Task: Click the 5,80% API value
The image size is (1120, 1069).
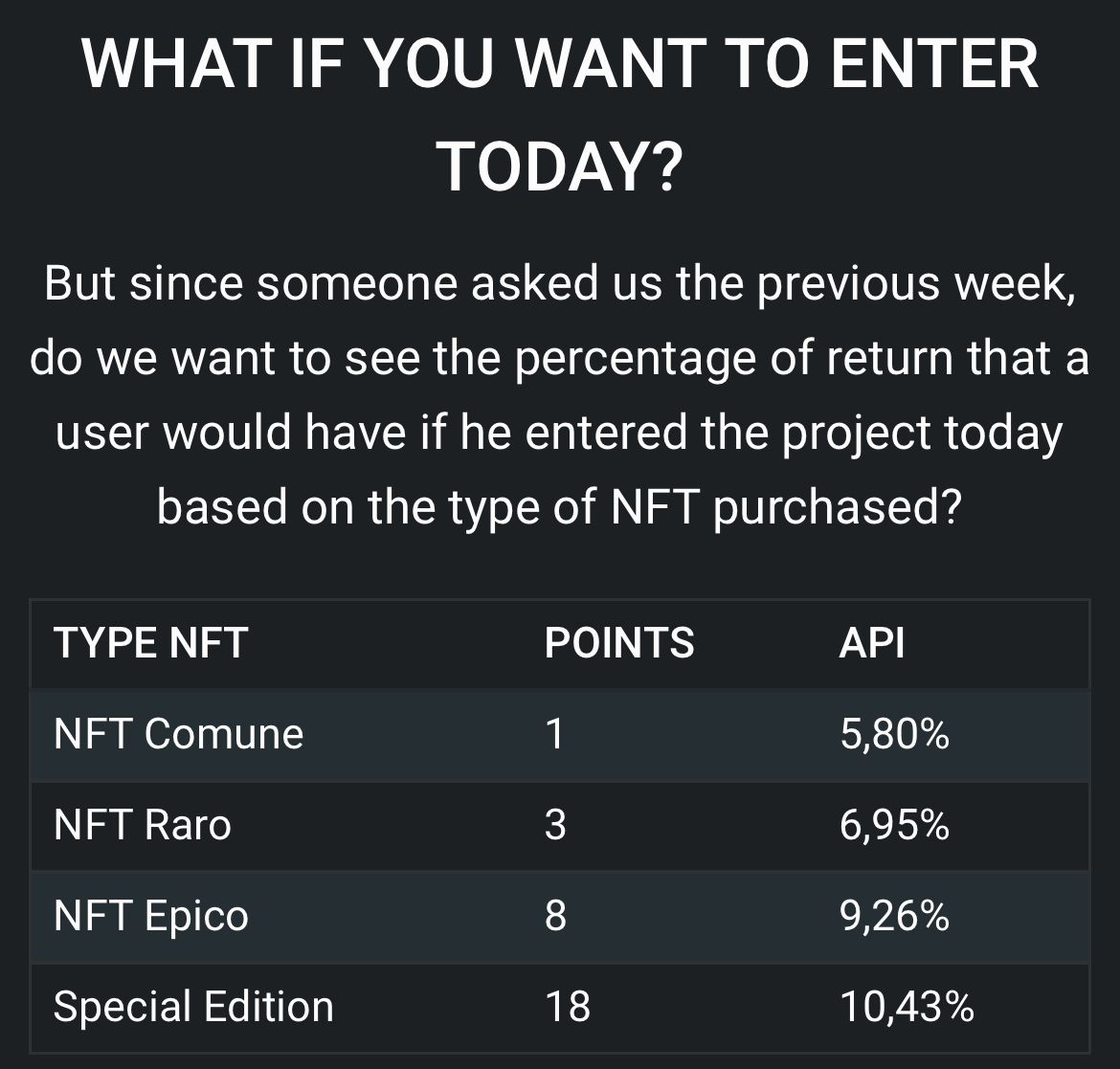Action: pyautogui.click(x=894, y=734)
